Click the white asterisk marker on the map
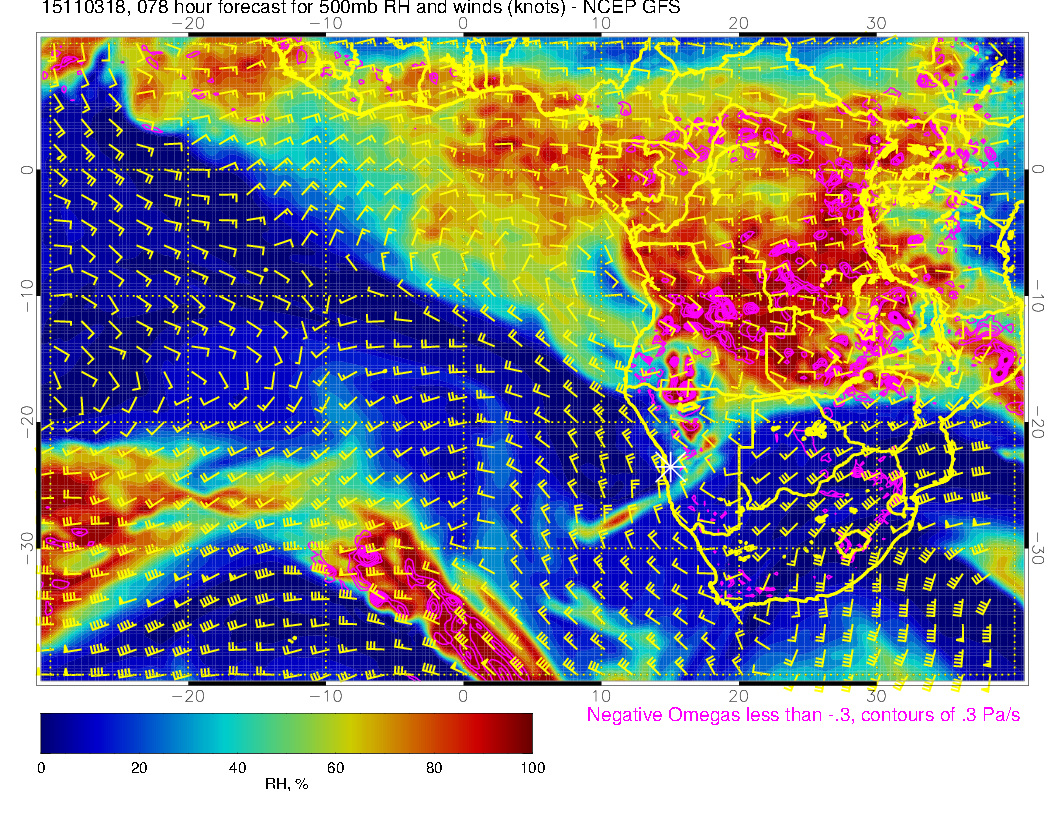Viewport: 1056px width, 816px height. [669, 466]
